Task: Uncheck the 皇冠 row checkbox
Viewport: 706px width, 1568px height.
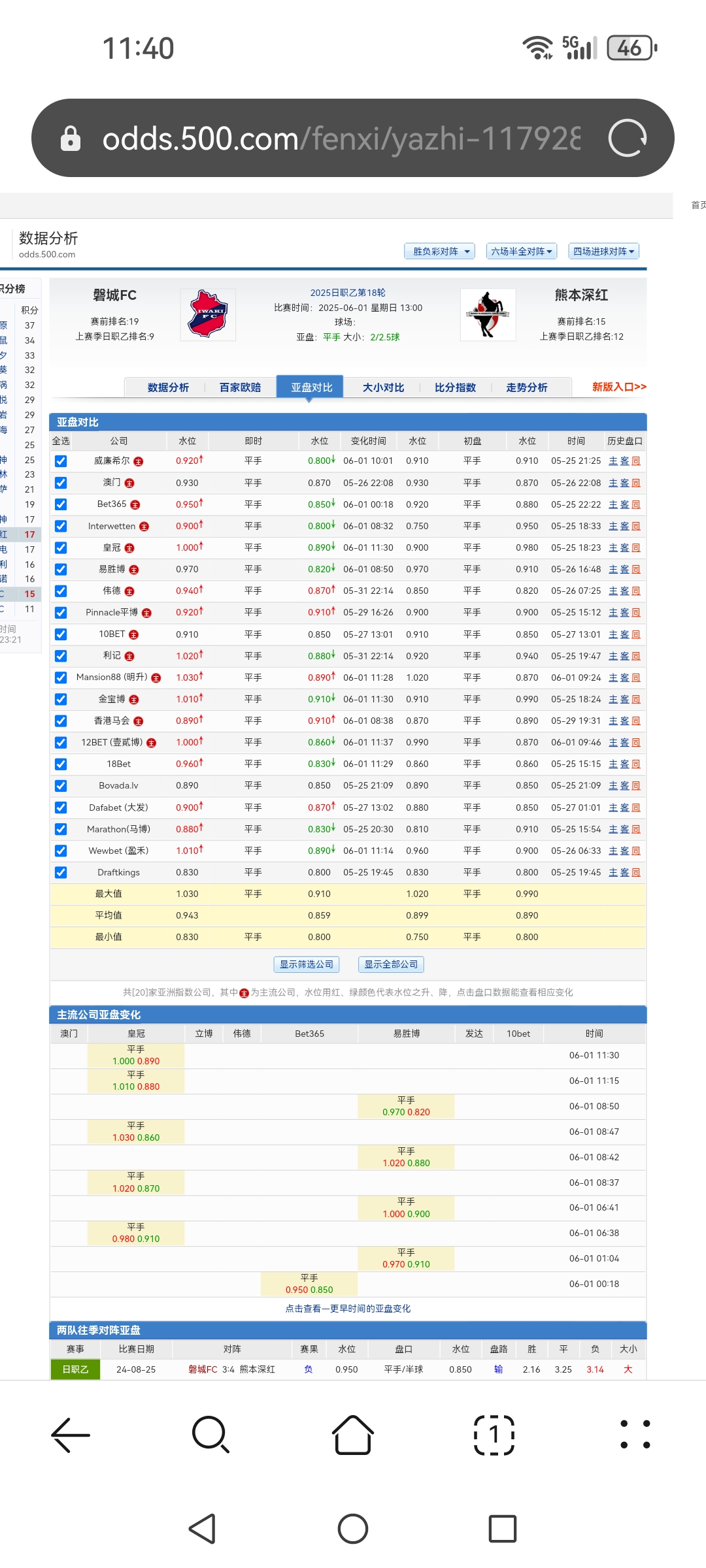Action: point(61,547)
